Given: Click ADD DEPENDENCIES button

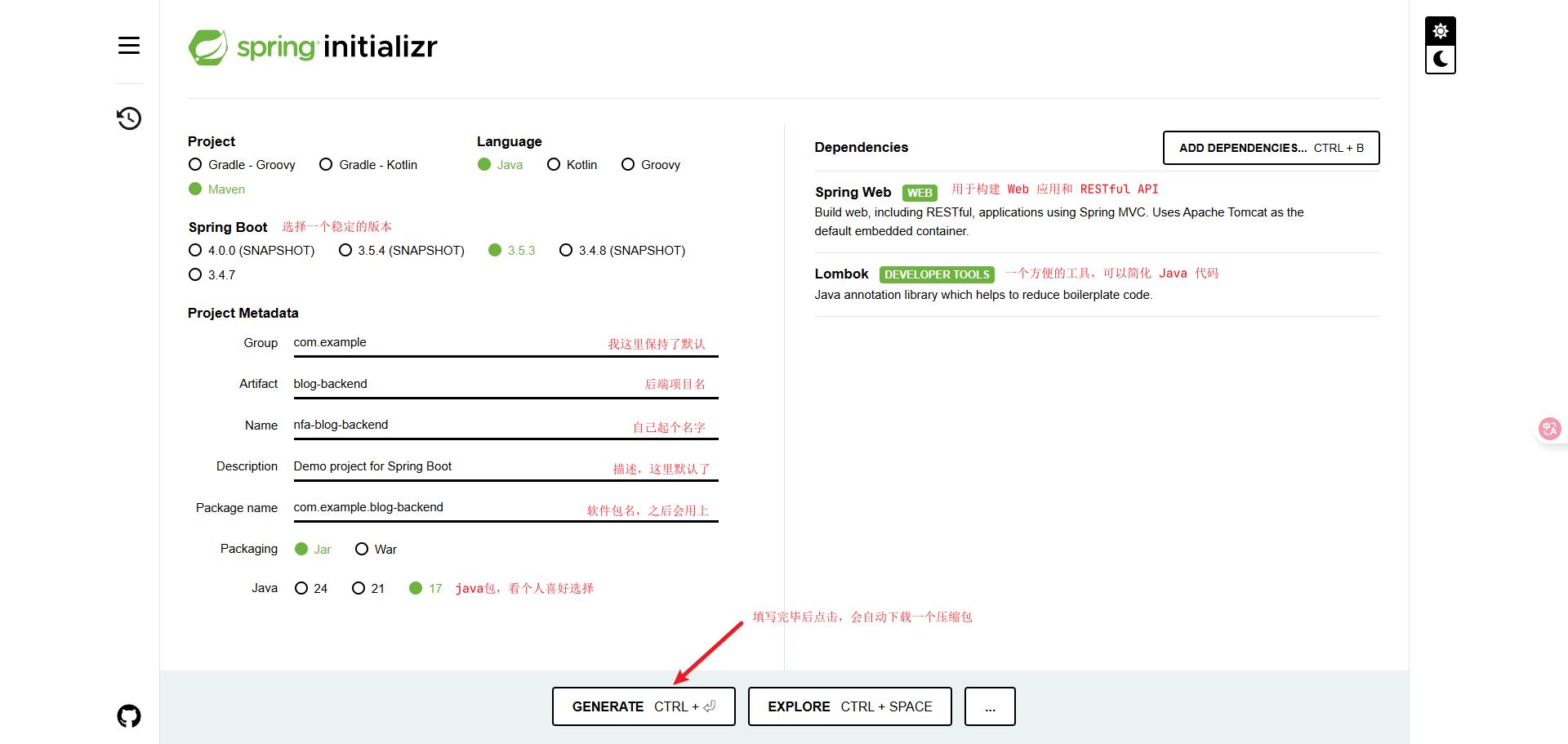Looking at the screenshot, I should 1272,148.
